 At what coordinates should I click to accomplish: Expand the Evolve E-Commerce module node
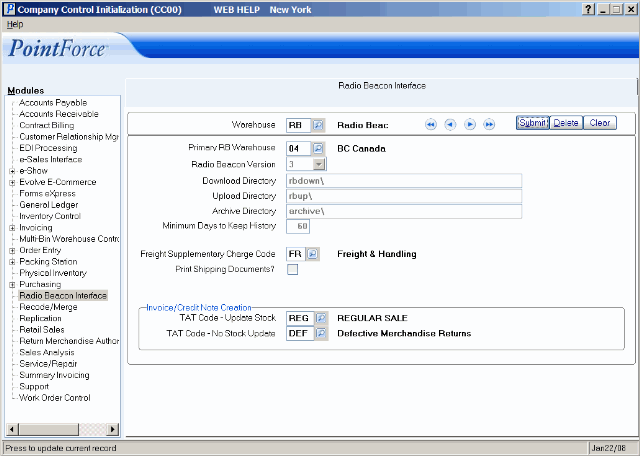point(12,182)
